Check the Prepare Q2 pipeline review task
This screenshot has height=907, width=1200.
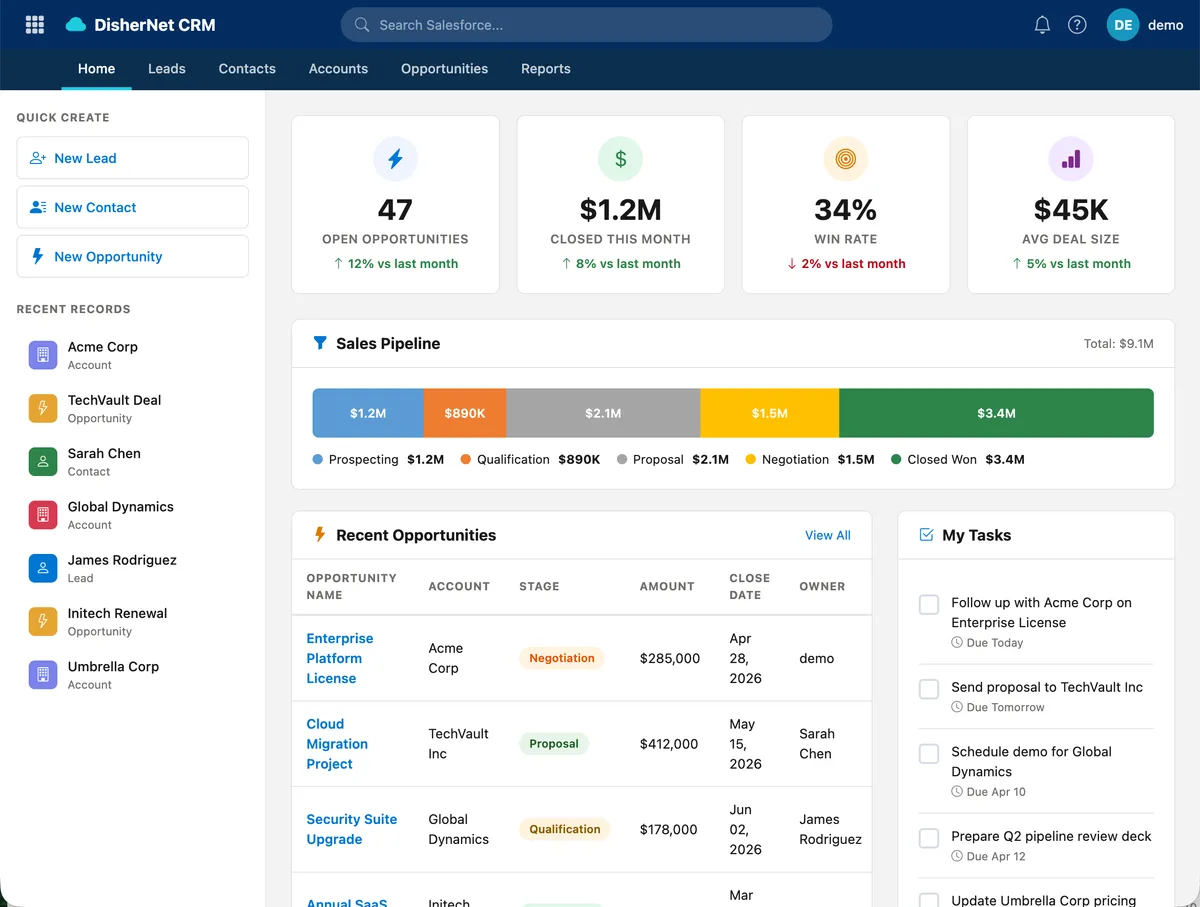tap(929, 838)
